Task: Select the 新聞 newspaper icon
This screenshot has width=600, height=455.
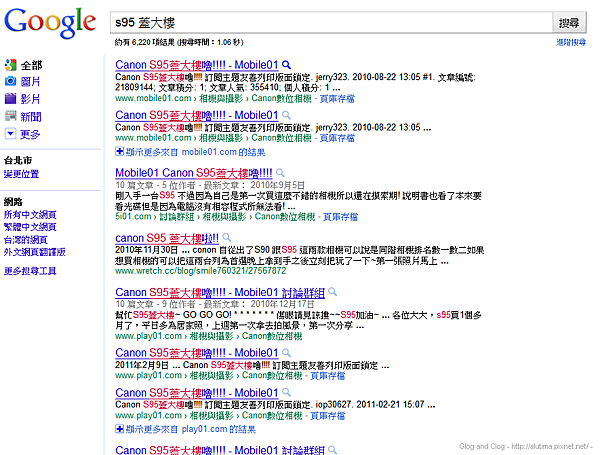Action: pyautogui.click(x=10, y=116)
